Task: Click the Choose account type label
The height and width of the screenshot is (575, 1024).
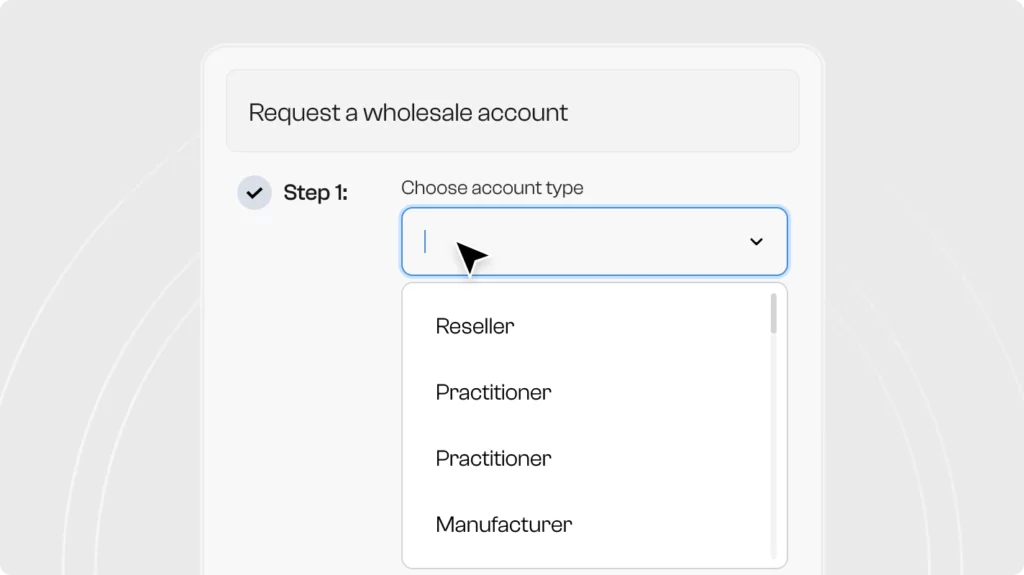Action: pyautogui.click(x=492, y=188)
